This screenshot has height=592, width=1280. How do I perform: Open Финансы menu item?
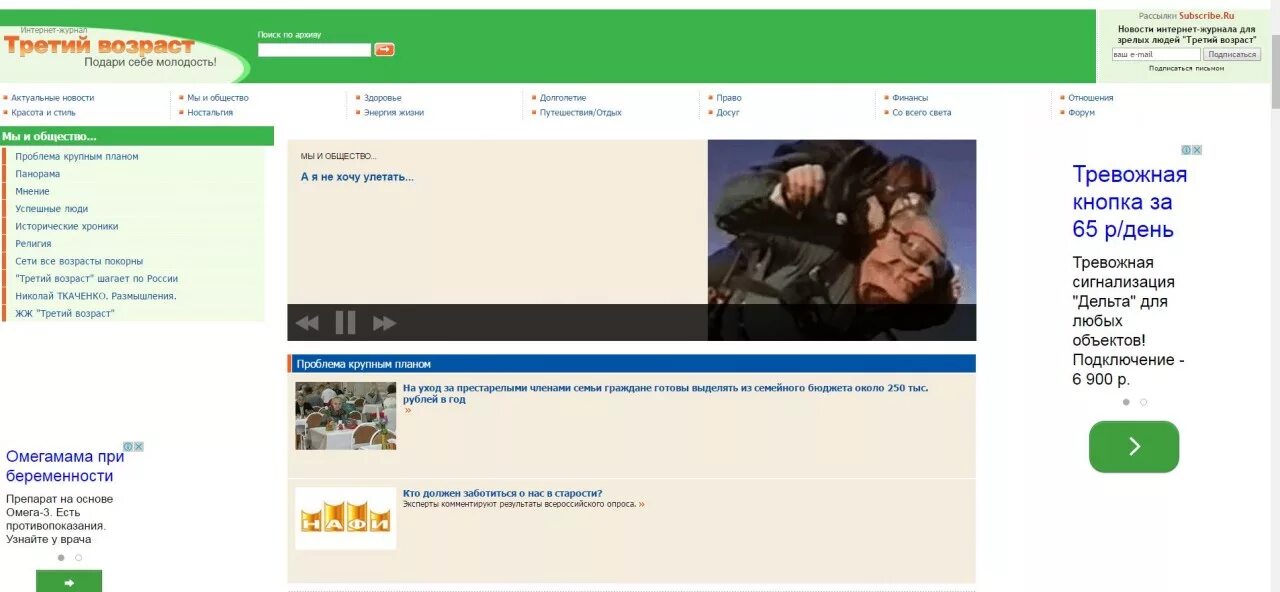point(910,98)
